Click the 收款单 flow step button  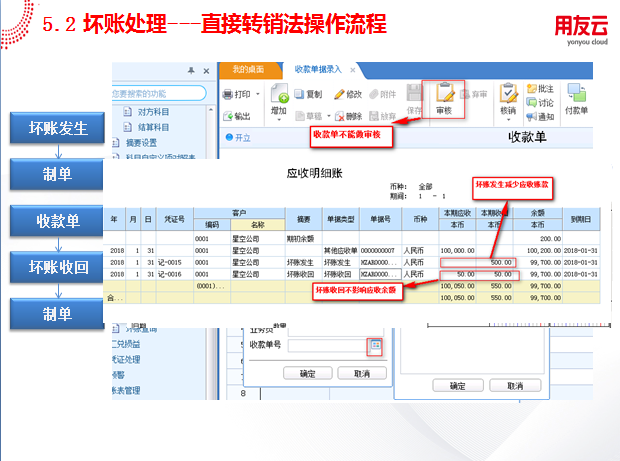pyautogui.click(x=57, y=221)
